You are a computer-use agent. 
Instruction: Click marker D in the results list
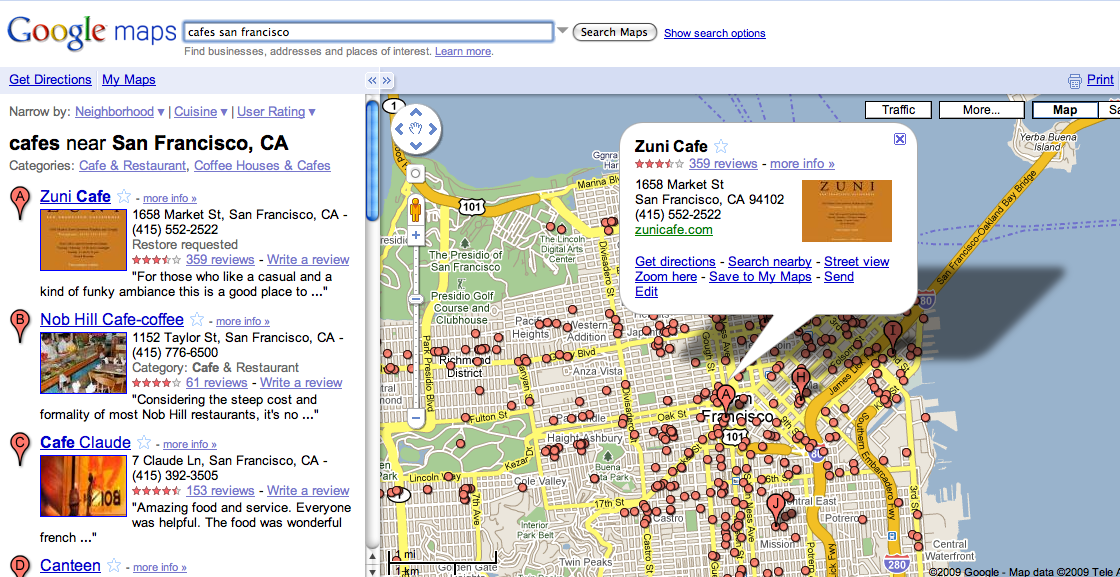click(x=21, y=567)
